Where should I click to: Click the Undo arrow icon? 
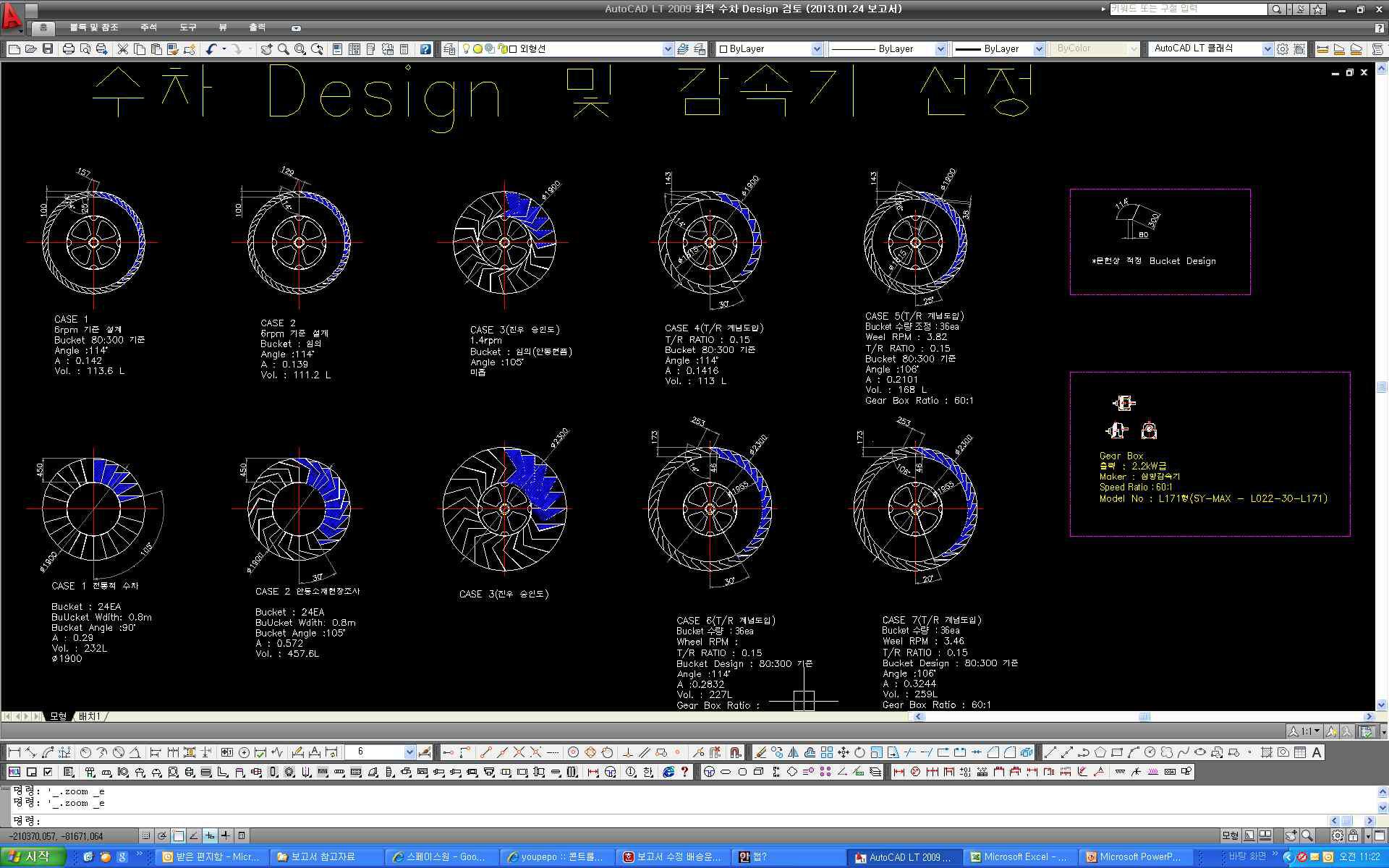coord(211,49)
